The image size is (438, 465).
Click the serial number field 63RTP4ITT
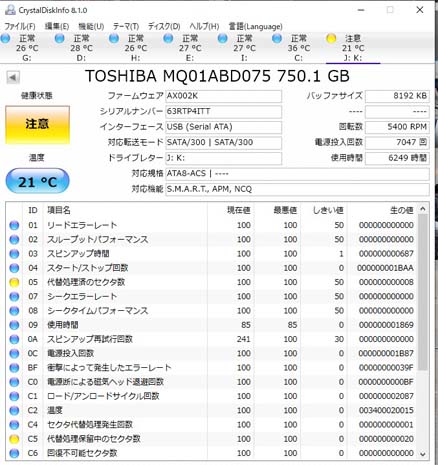[x=224, y=111]
